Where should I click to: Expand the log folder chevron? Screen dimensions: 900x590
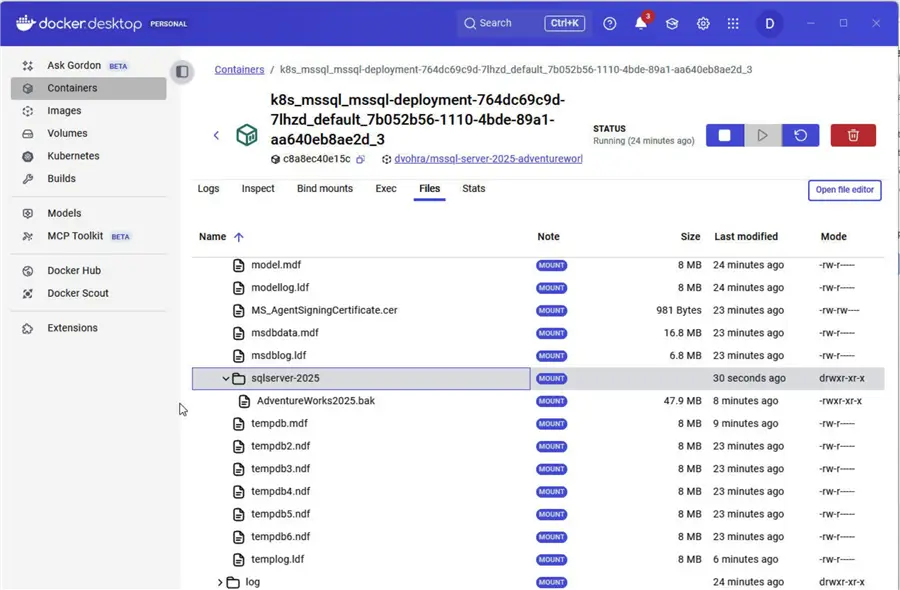point(220,583)
